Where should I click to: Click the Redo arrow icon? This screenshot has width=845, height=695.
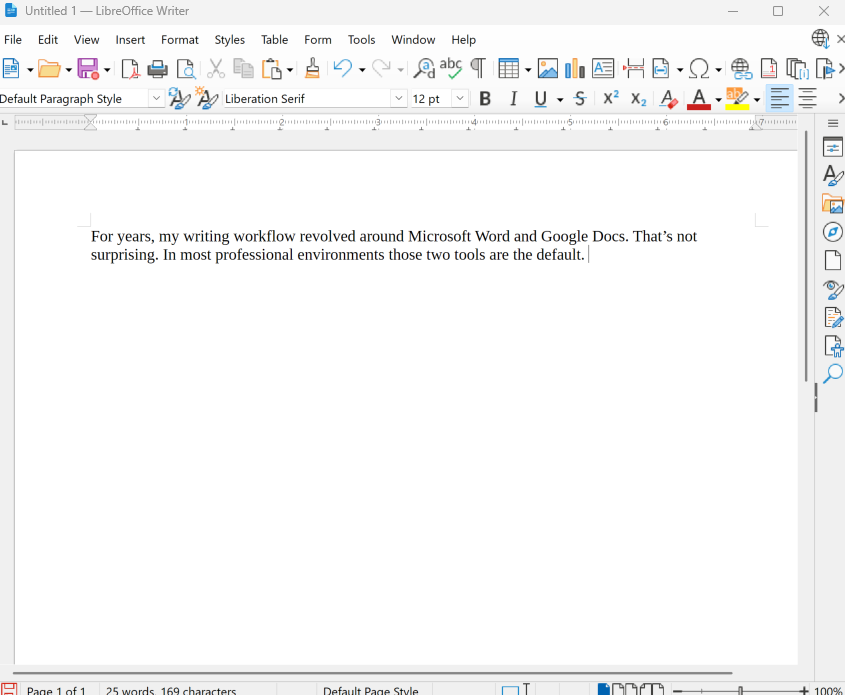(x=382, y=68)
